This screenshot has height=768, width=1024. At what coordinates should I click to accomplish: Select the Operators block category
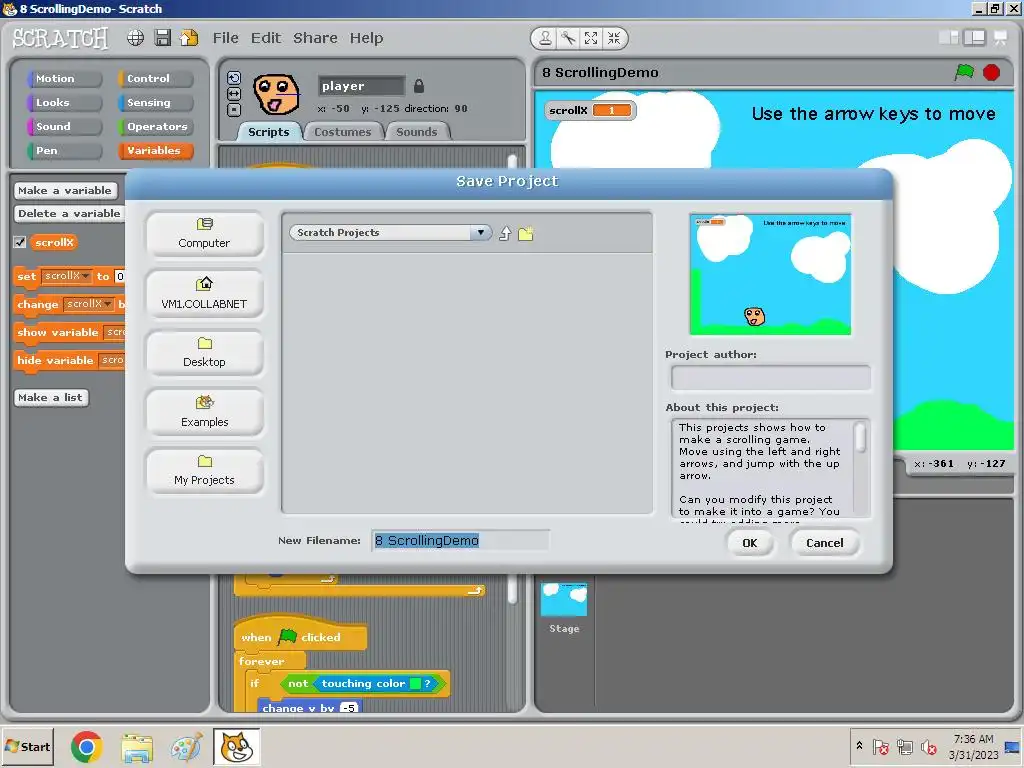coord(155,127)
